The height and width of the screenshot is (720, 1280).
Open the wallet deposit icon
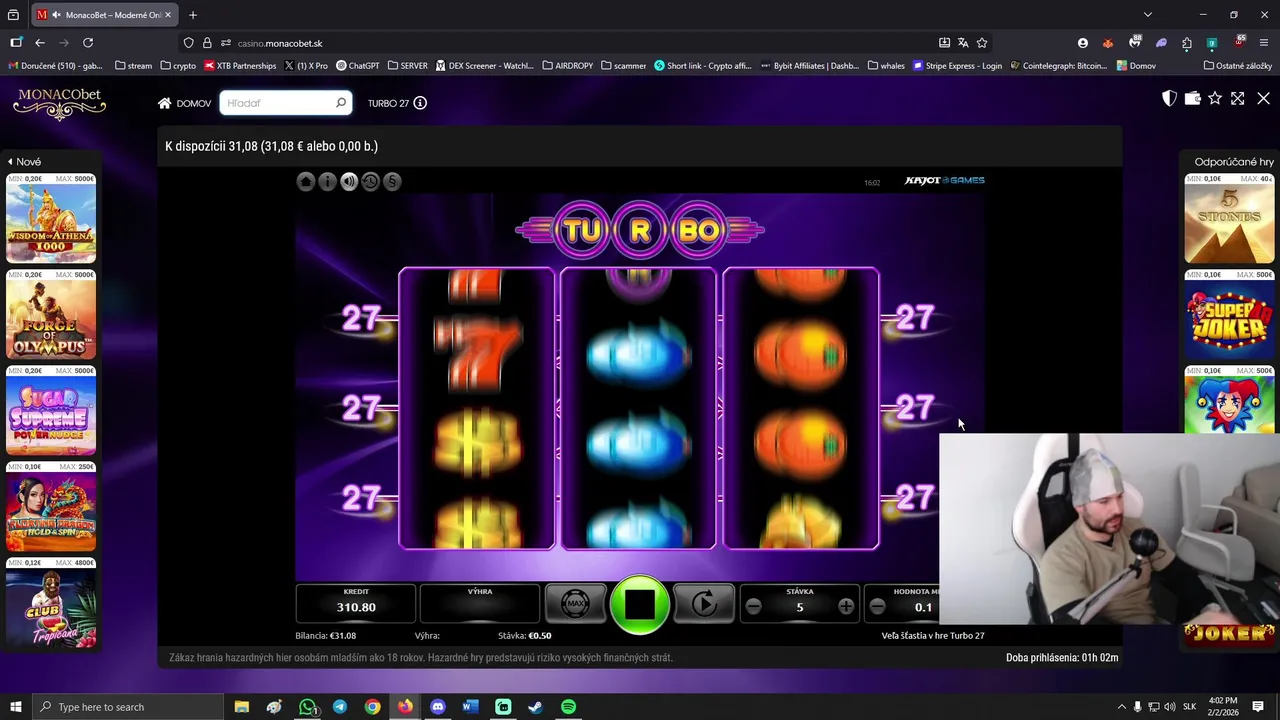[x=1192, y=98]
